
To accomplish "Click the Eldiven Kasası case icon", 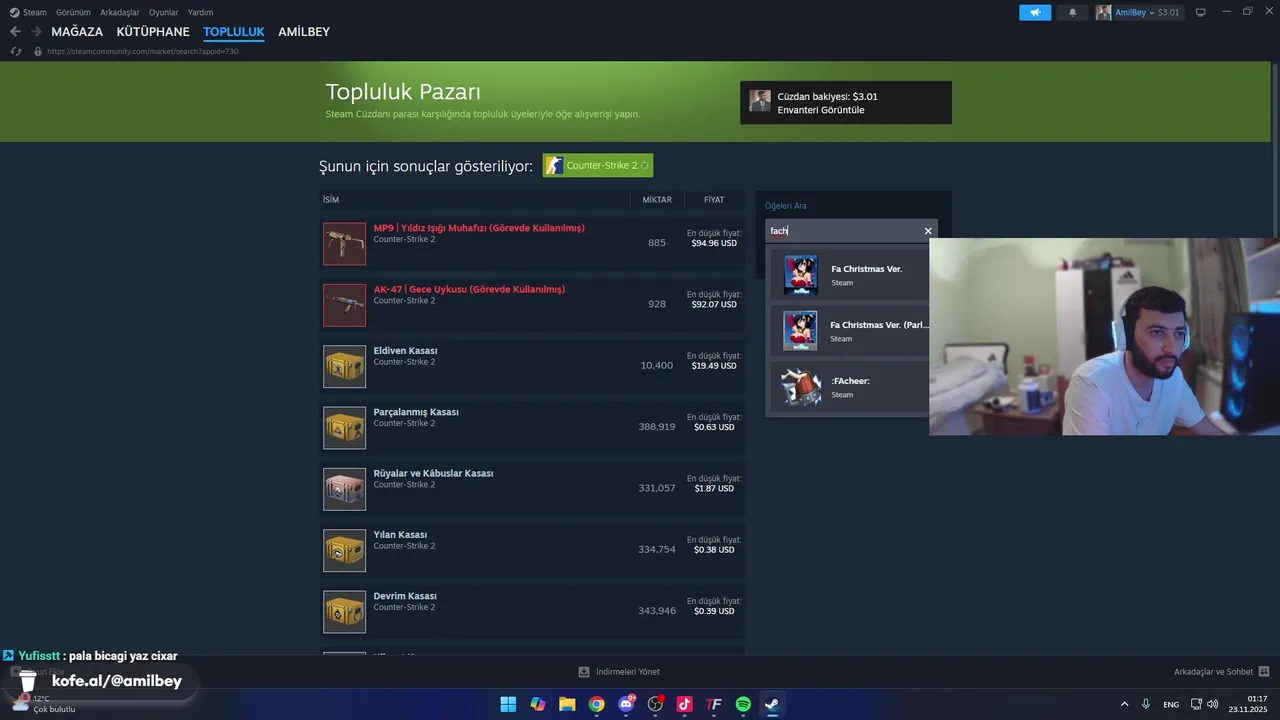I will (x=345, y=367).
